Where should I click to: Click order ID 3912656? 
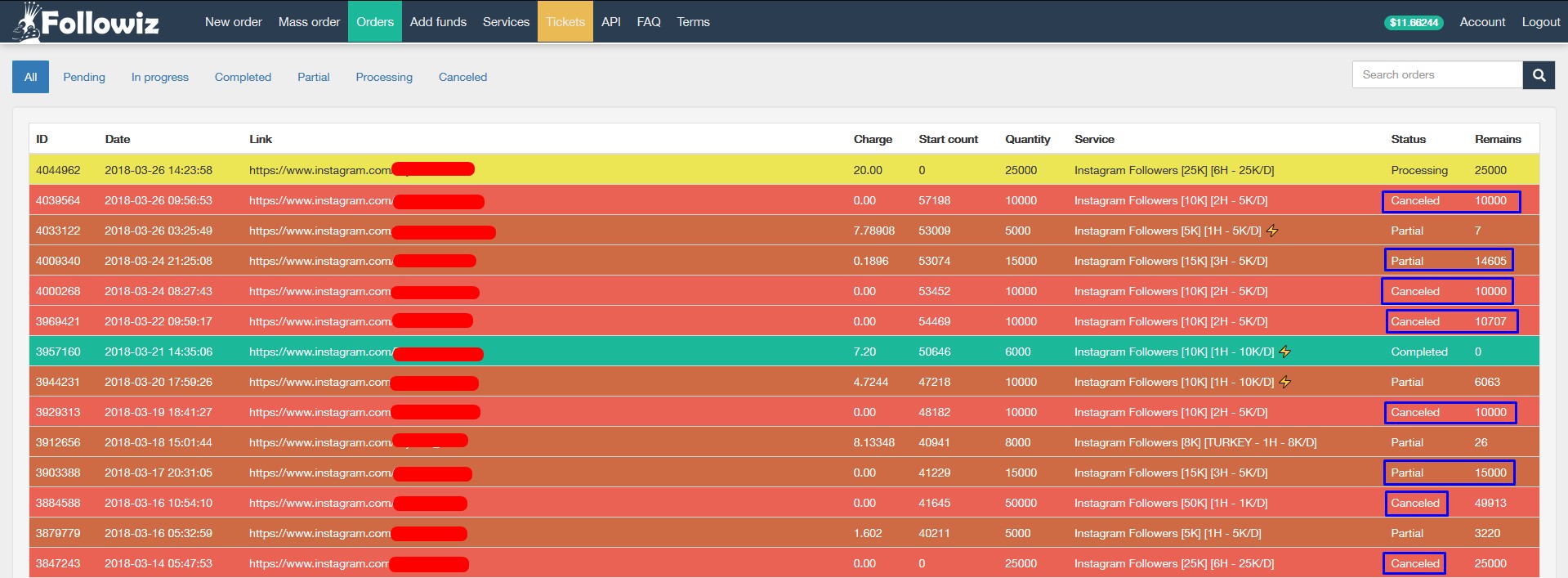tap(58, 442)
